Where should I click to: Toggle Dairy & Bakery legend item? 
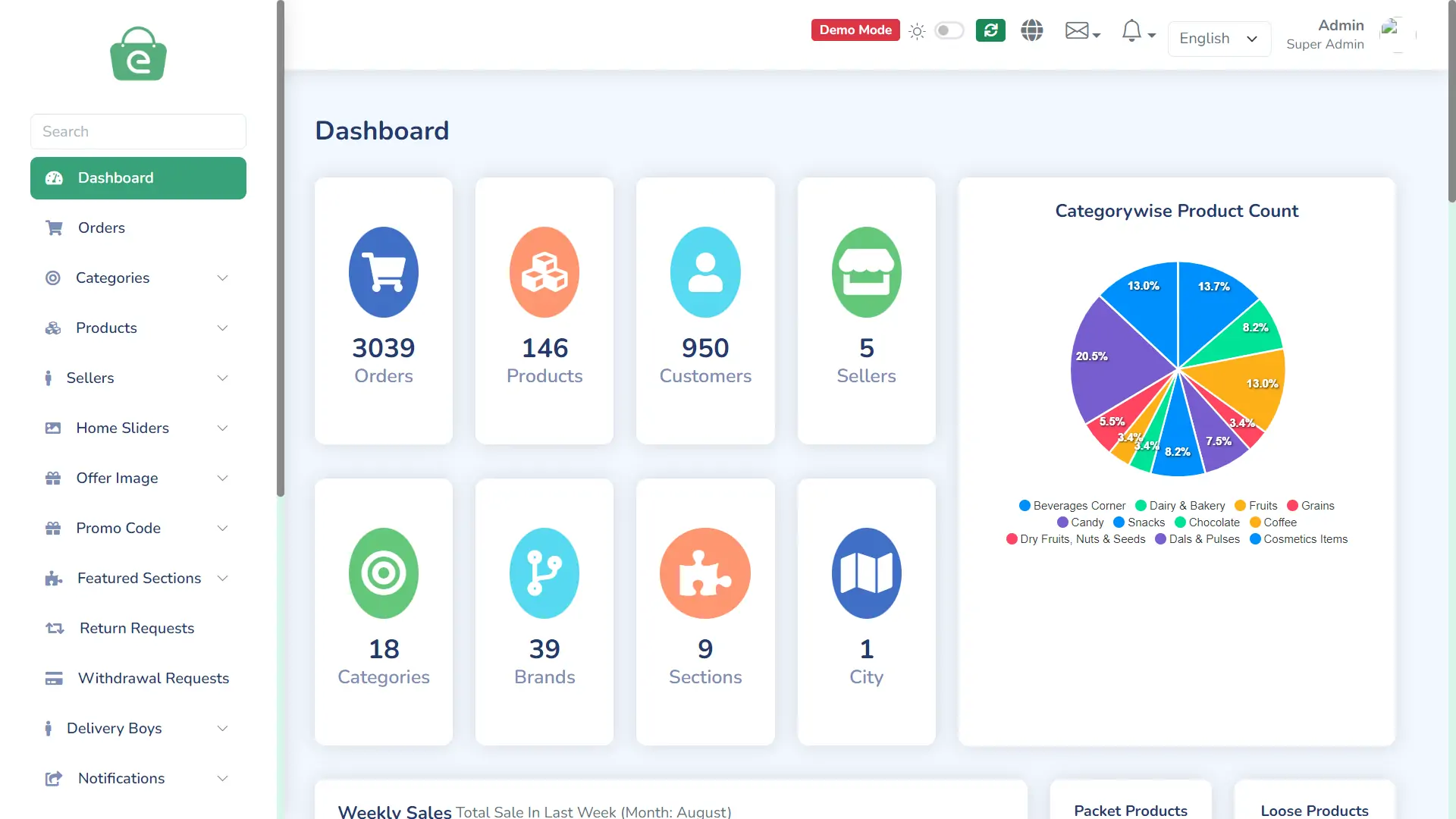[x=1180, y=506]
